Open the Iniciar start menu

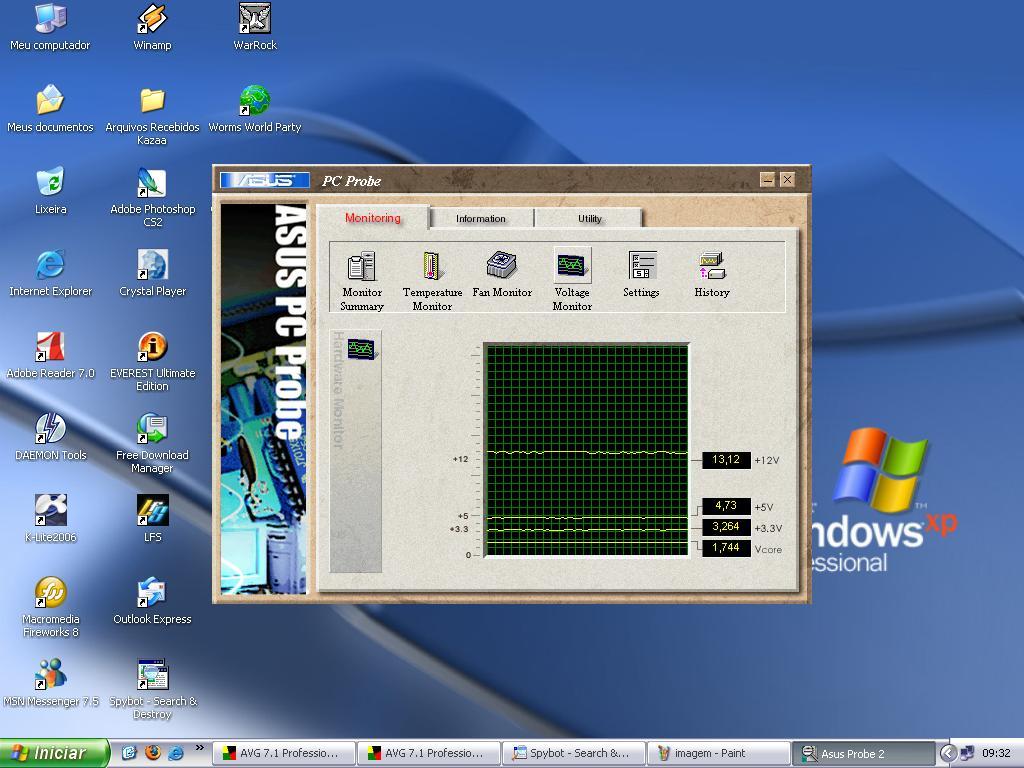coord(55,753)
